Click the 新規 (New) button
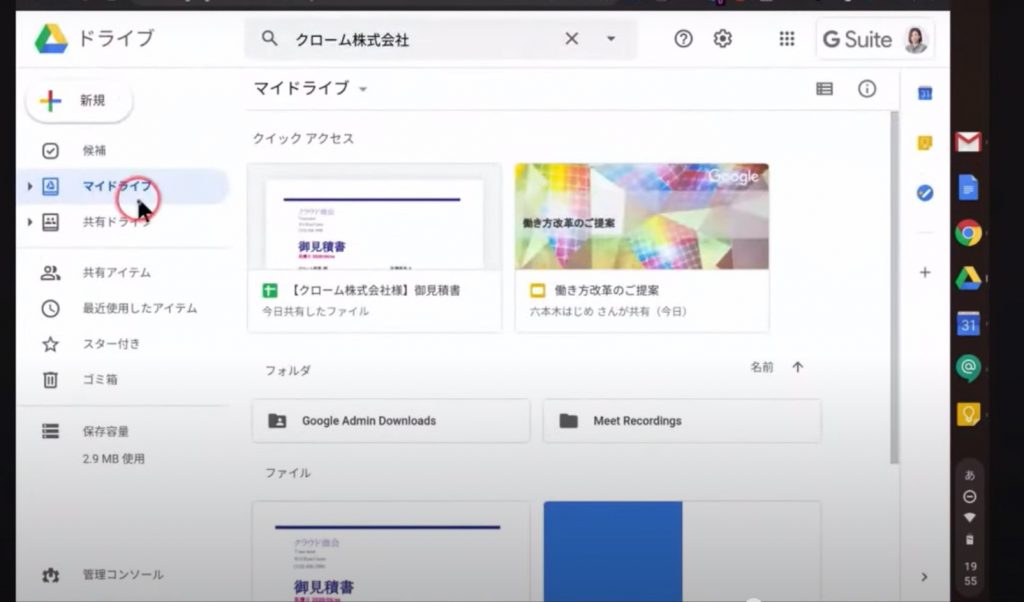1024x602 pixels. point(79,101)
